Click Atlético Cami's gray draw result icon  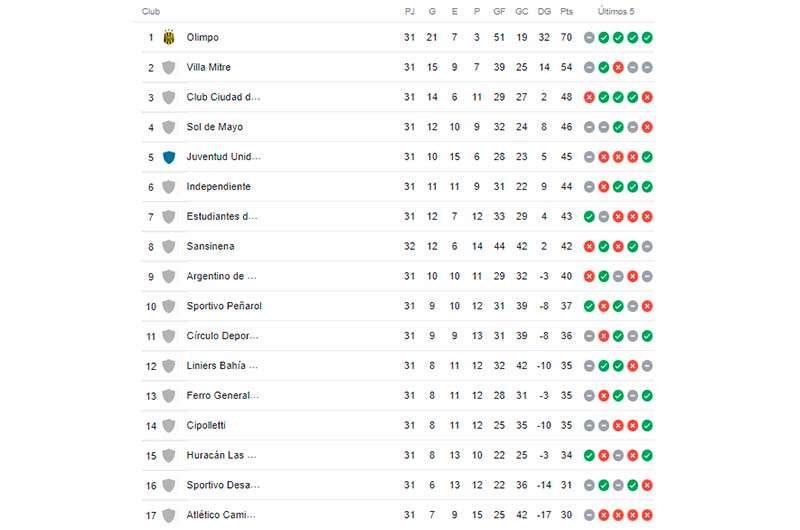[589, 515]
